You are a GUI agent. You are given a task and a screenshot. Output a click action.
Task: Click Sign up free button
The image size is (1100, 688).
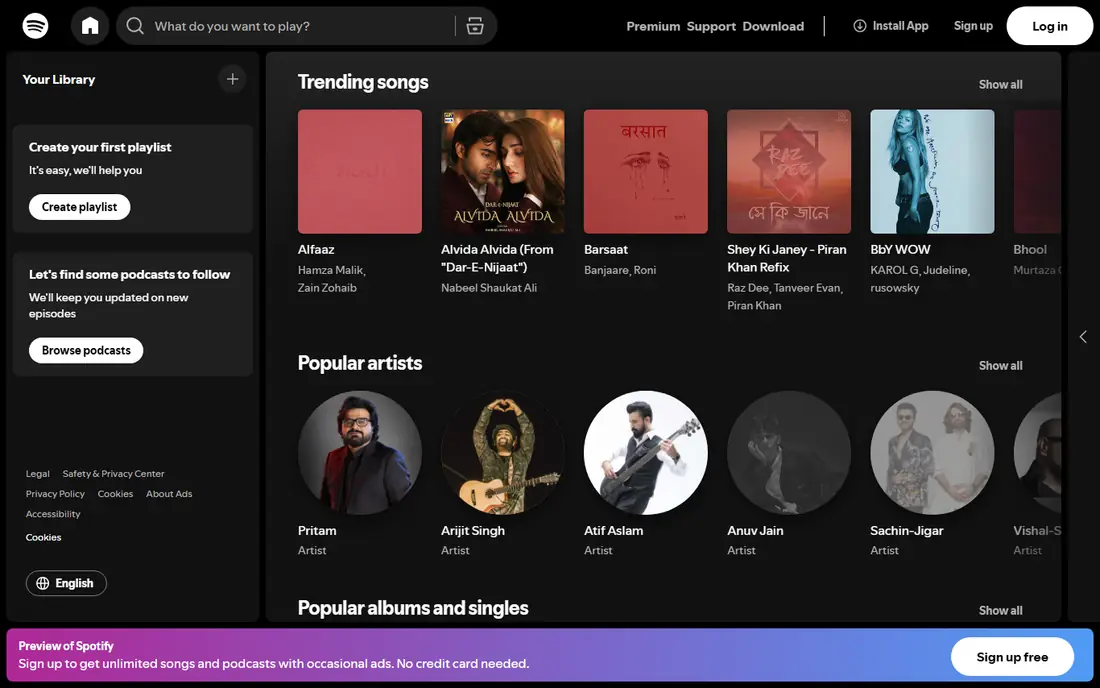coord(1012,656)
